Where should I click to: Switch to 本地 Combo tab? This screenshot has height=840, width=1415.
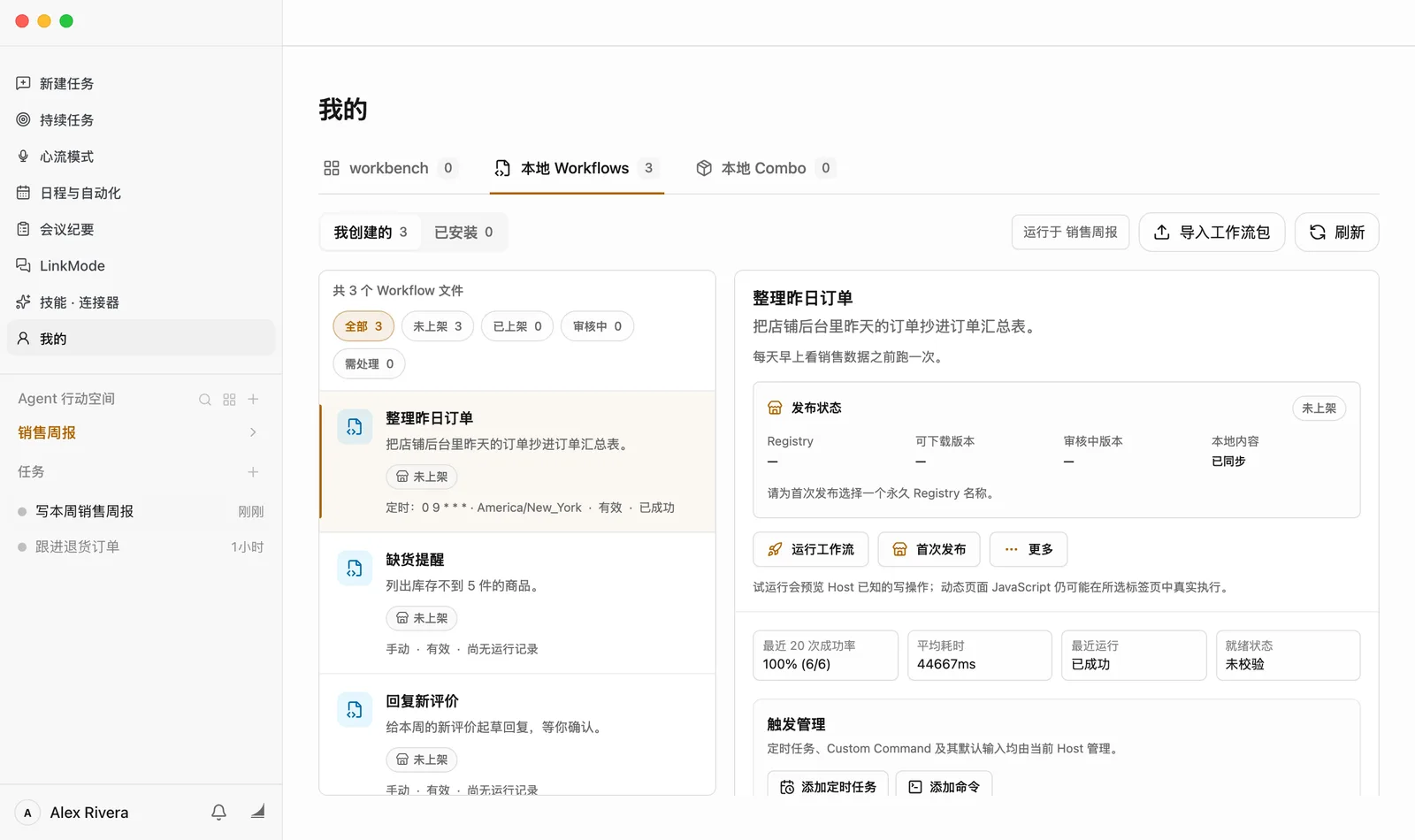tap(765, 168)
